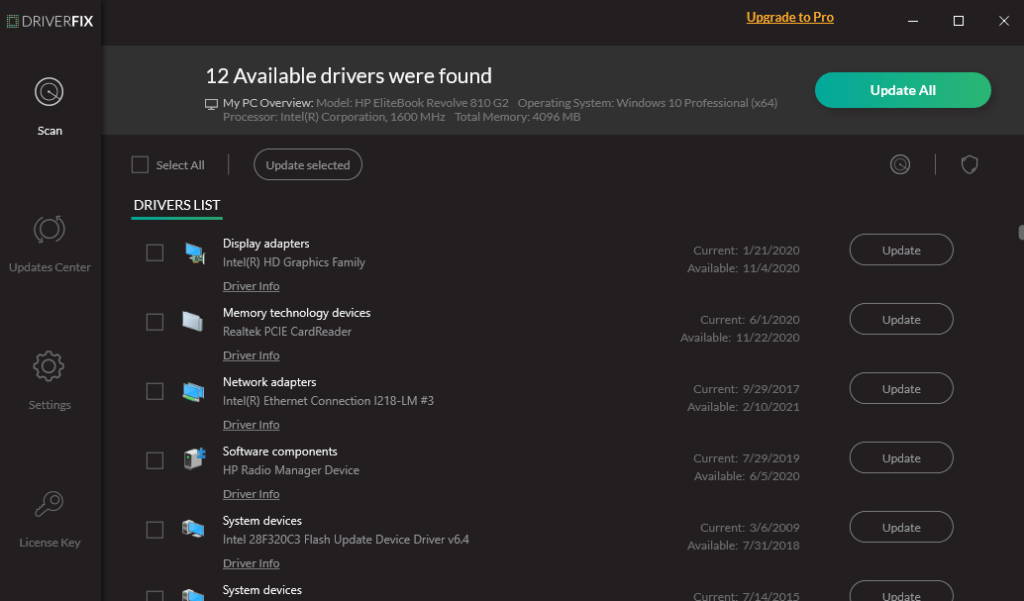The height and width of the screenshot is (601, 1024).
Task: Open Driver Info for Intel HD Graphics Family
Action: coord(251,286)
